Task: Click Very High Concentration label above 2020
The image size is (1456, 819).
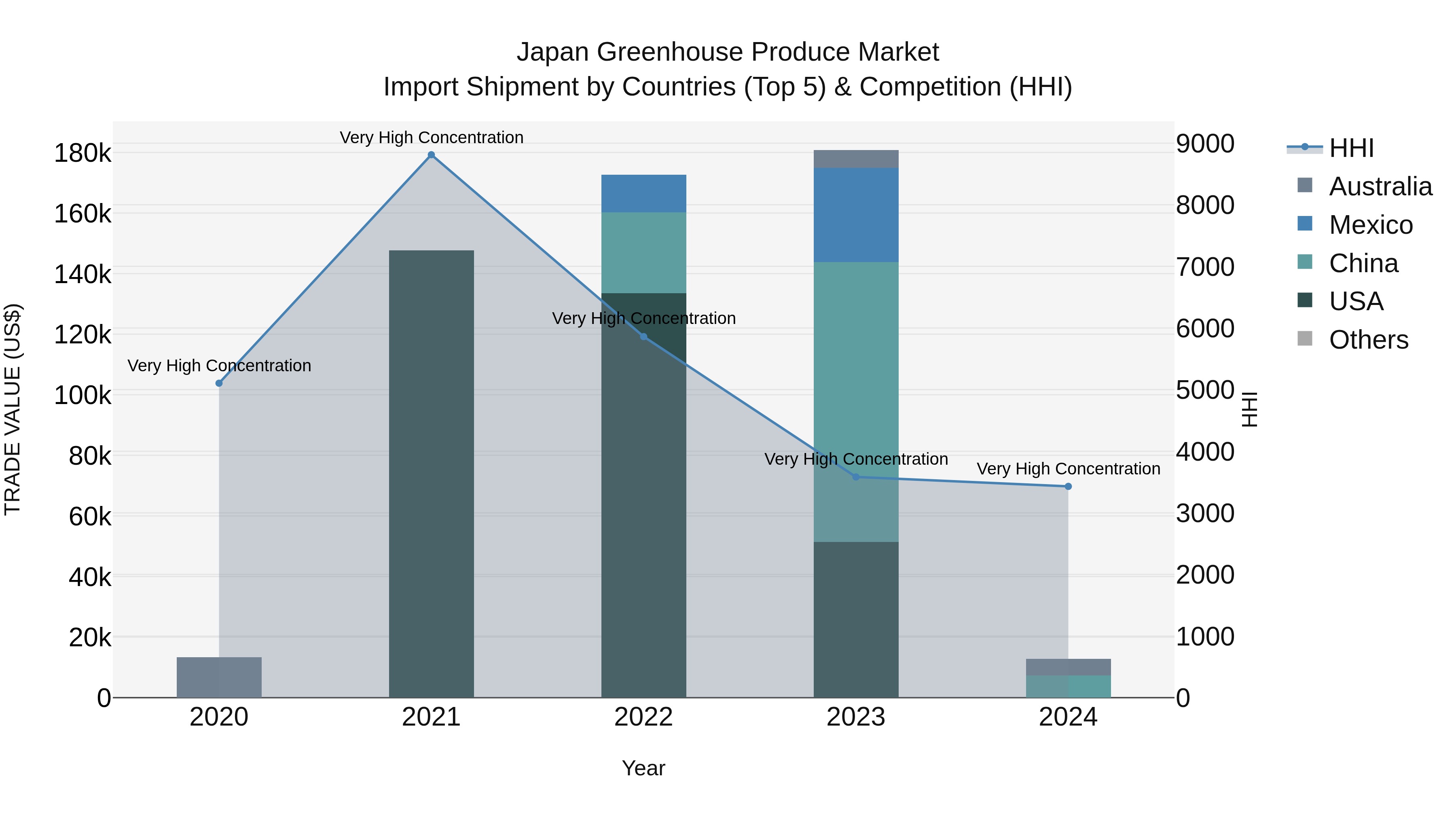Action: [x=219, y=366]
